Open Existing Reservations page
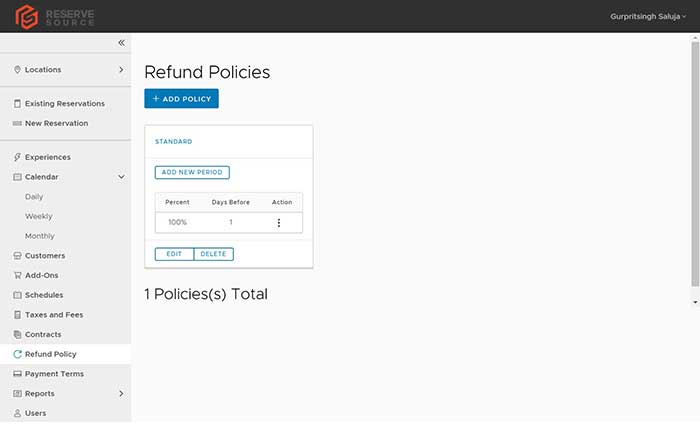 65,104
